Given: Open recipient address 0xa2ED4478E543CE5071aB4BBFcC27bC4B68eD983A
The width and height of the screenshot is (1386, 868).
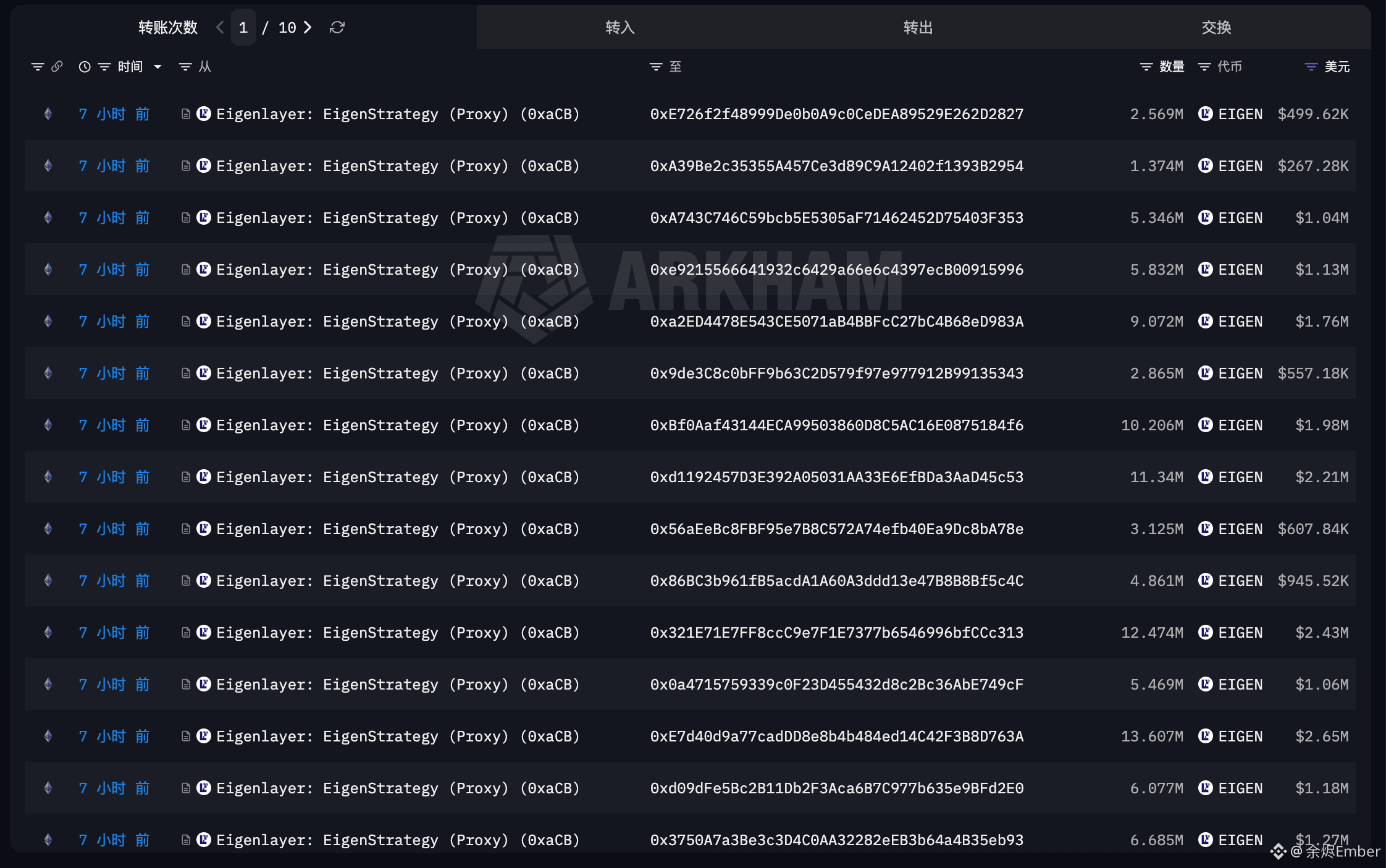Looking at the screenshot, I should 837,322.
